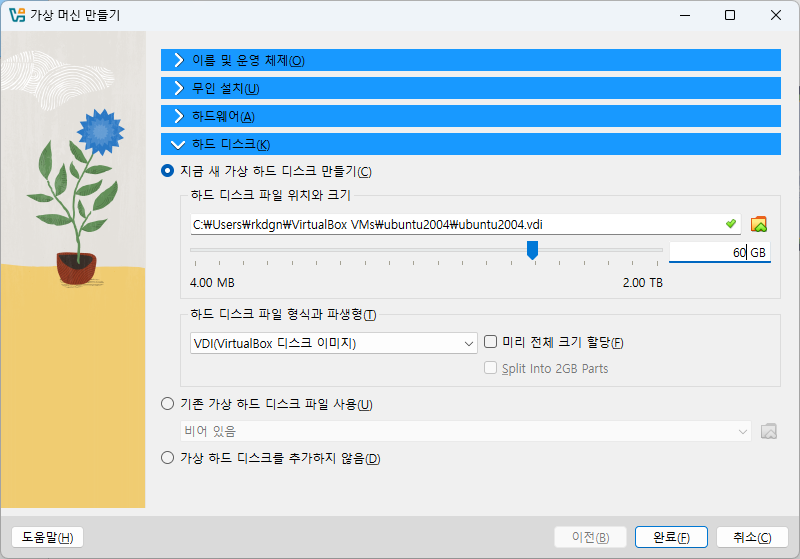Expand 하드웨어 section
Image resolution: width=800 pixels, height=559 pixels.
470,116
